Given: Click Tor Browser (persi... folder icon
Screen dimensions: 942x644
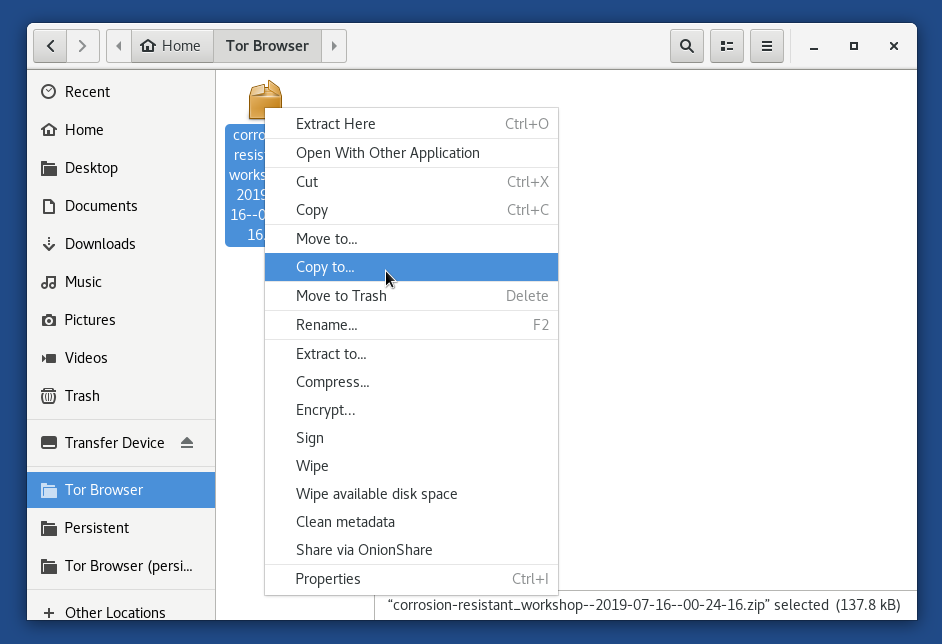Looking at the screenshot, I should (49, 566).
